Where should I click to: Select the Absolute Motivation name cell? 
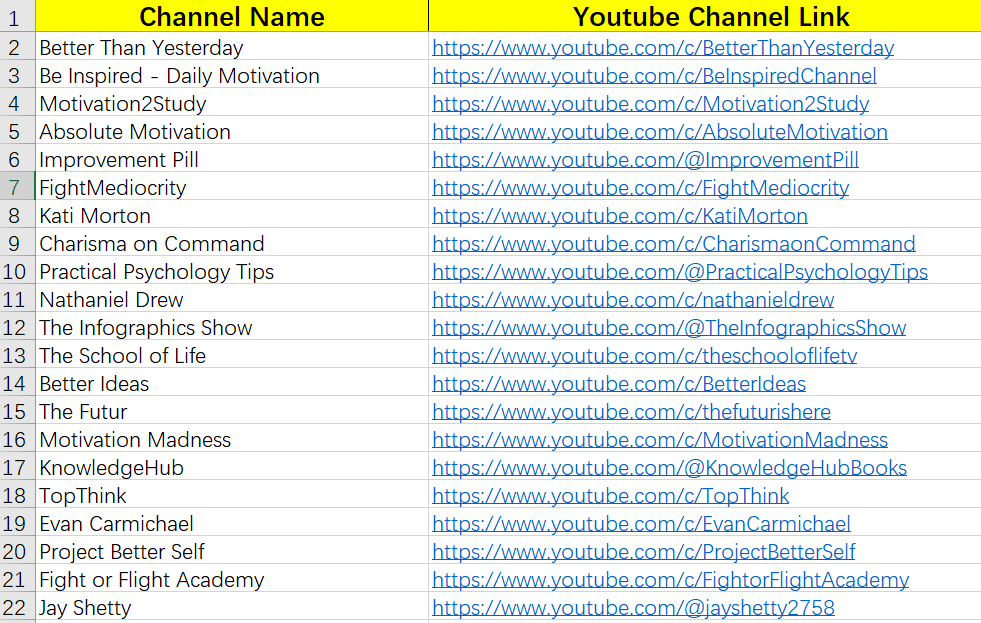point(232,130)
